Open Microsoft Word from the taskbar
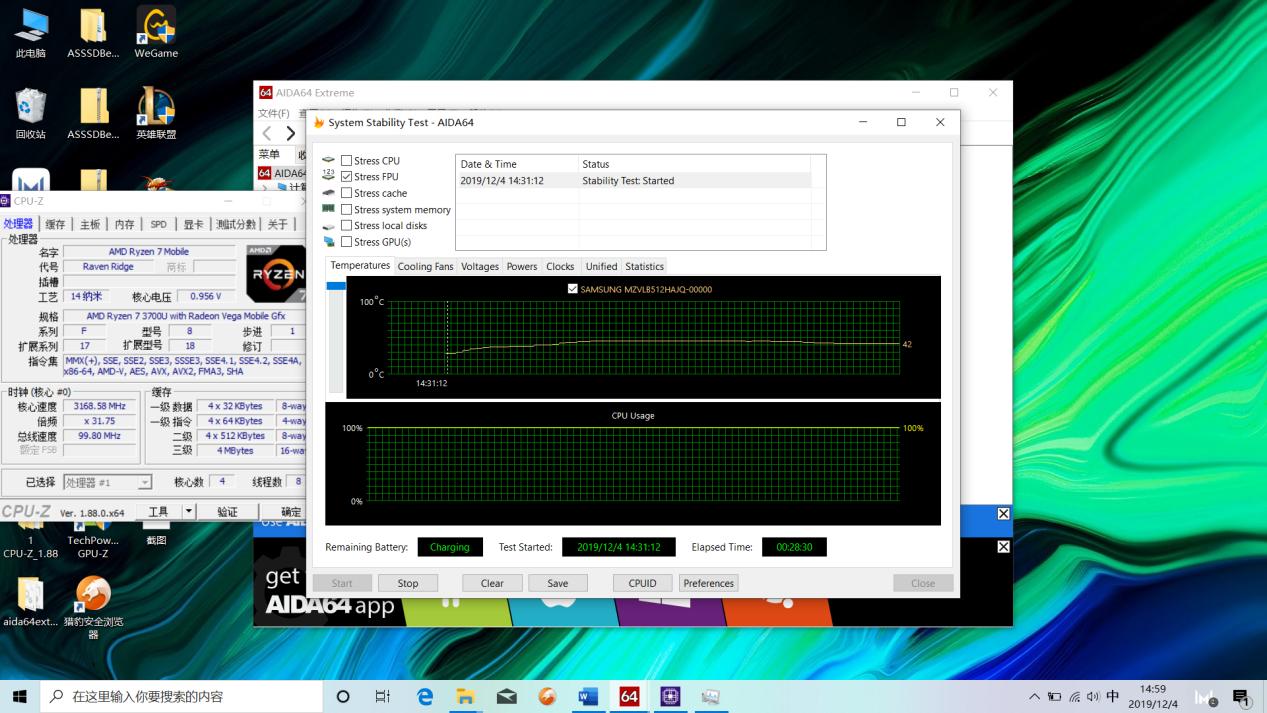1267x713 pixels. coord(588,696)
